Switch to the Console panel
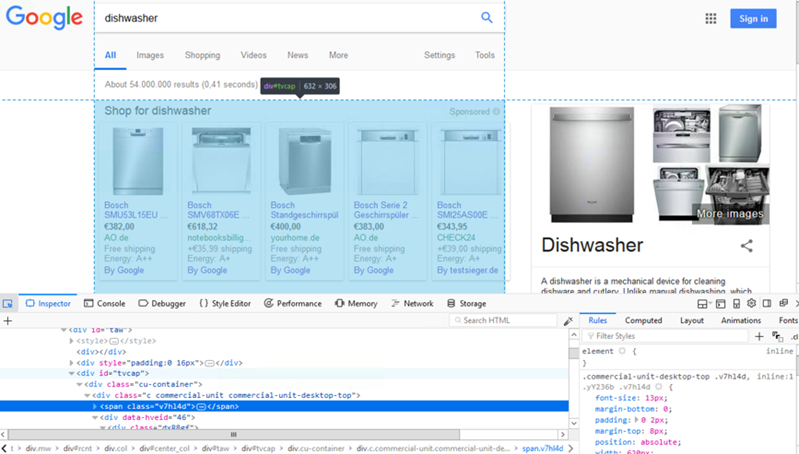The width and height of the screenshot is (799, 454). click(104, 304)
